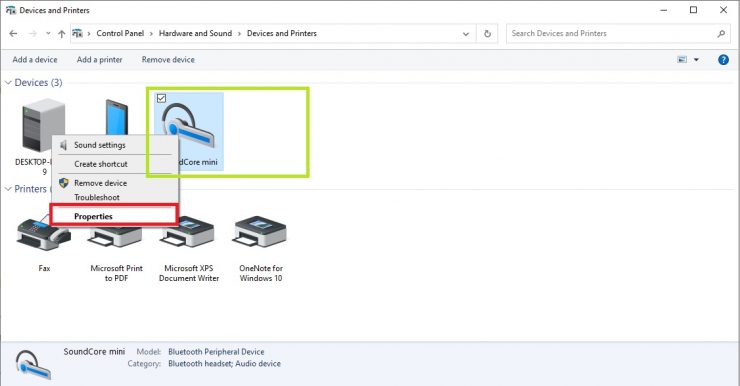This screenshot has height=386, width=740.
Task: Expand the chevron after Hardware and Sound
Action: [239, 34]
